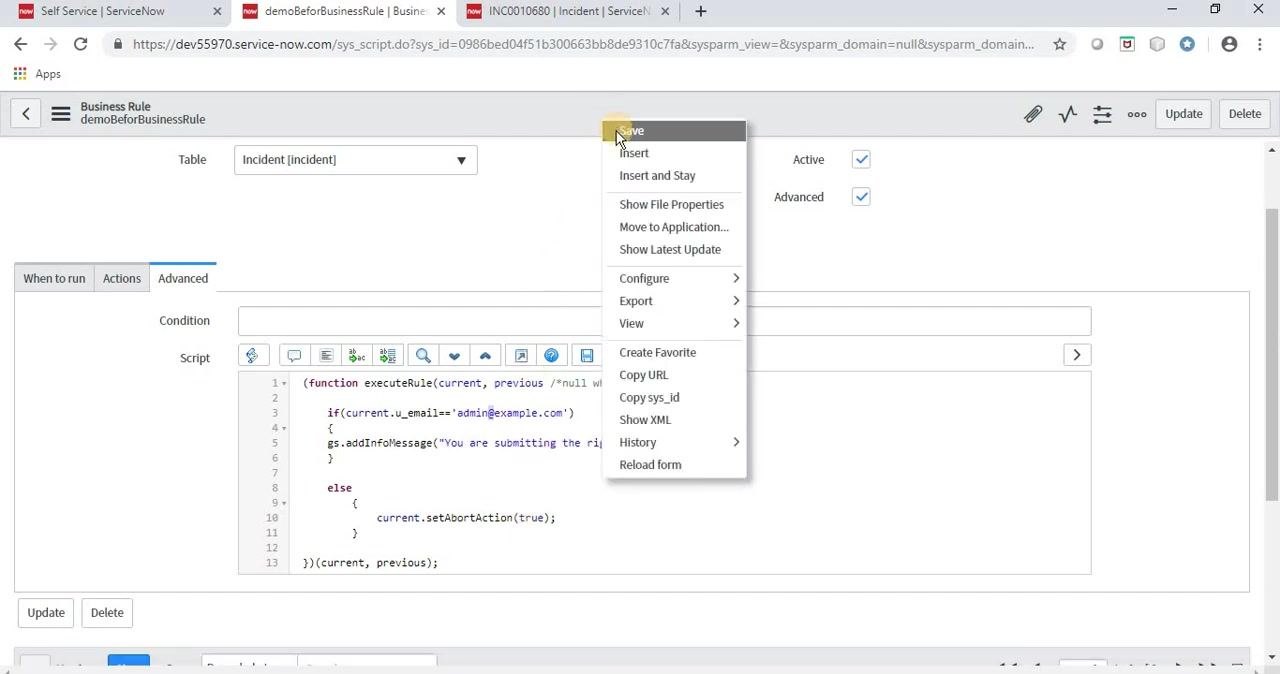Click the find next down arrow icon
Image resolution: width=1280 pixels, height=674 pixels.
pyautogui.click(x=454, y=355)
